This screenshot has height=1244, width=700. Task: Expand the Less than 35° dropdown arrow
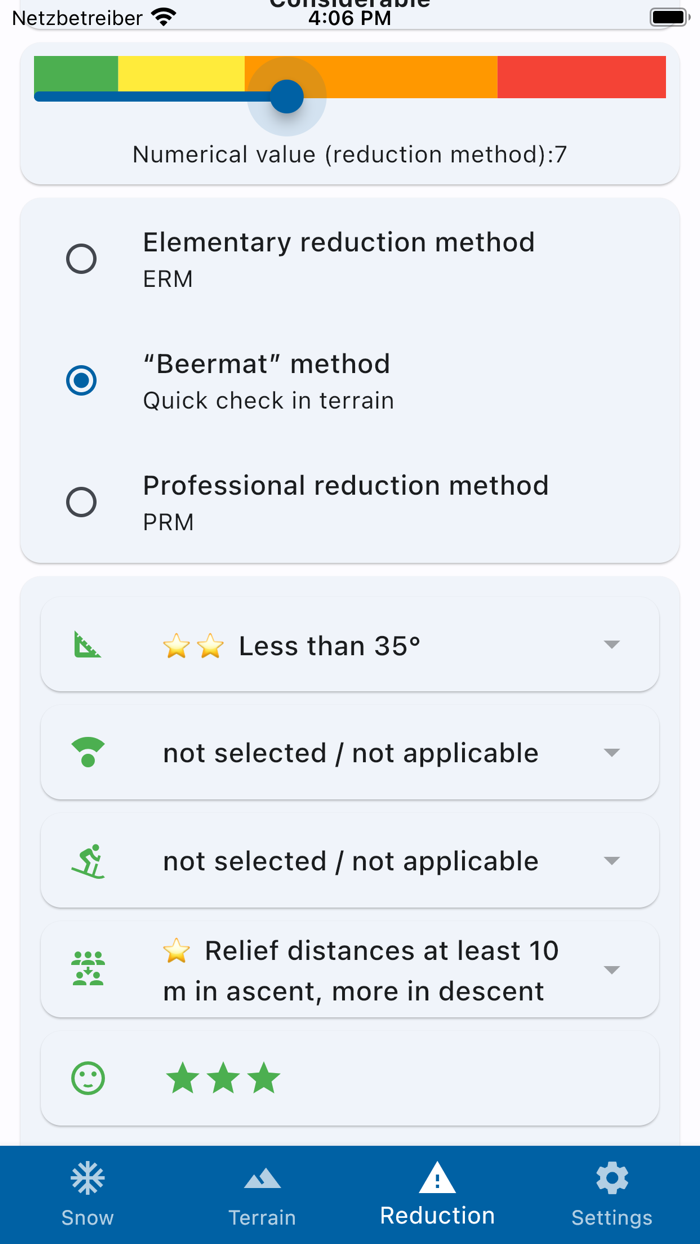(612, 645)
